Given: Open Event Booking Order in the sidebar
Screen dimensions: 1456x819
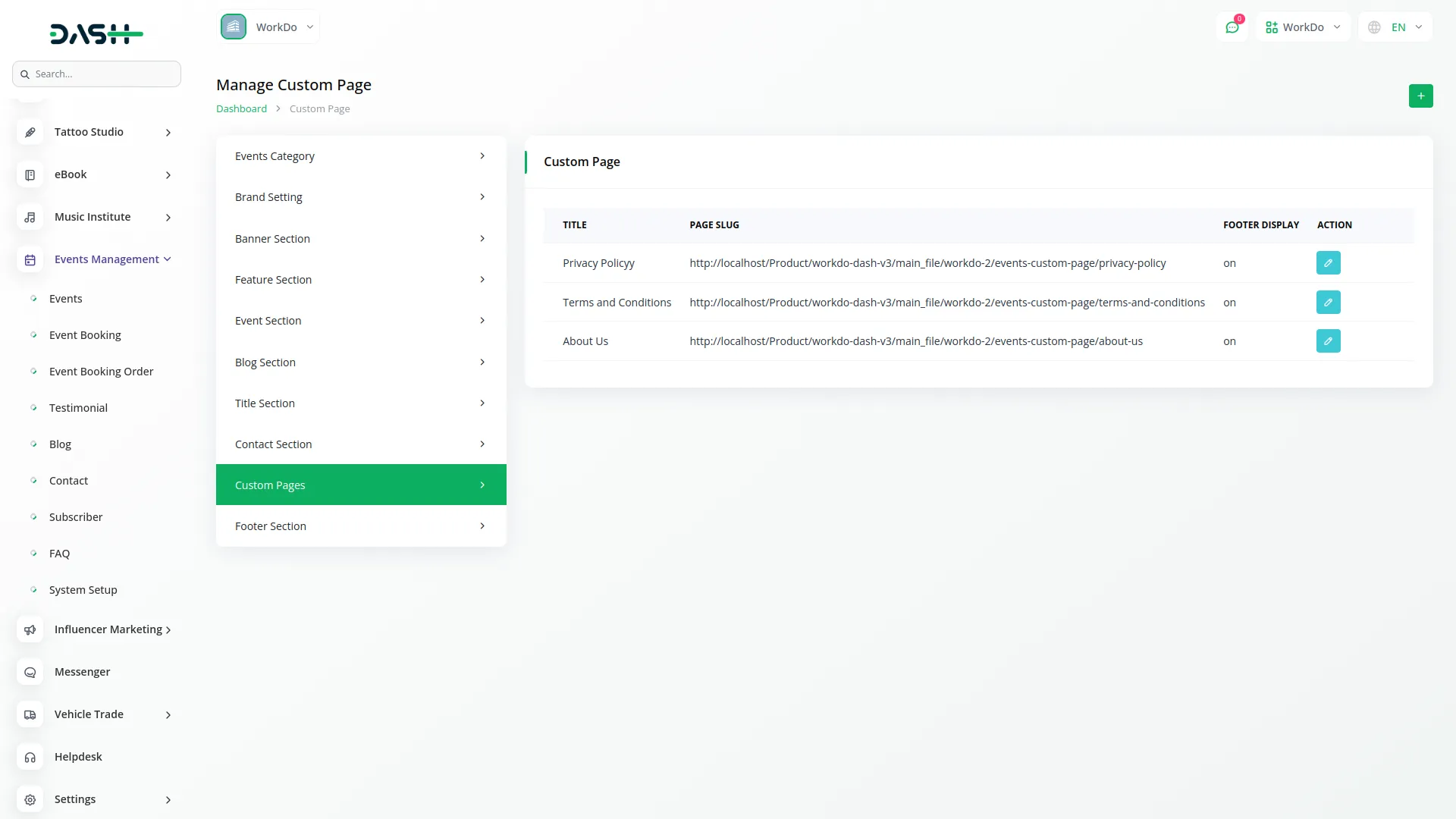Looking at the screenshot, I should [x=101, y=372].
